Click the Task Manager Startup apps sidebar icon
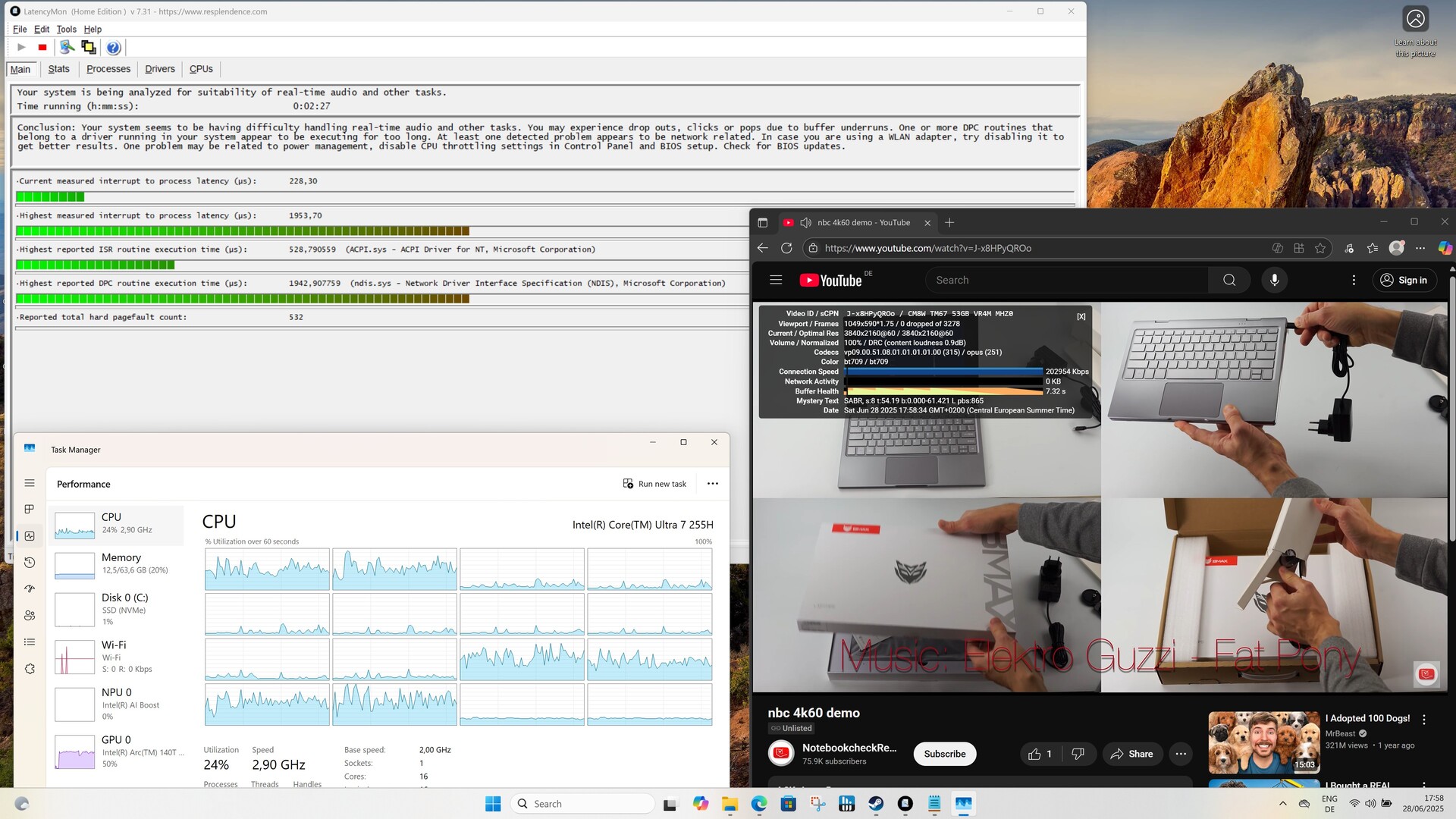Image resolution: width=1456 pixels, height=819 pixels. pos(30,588)
